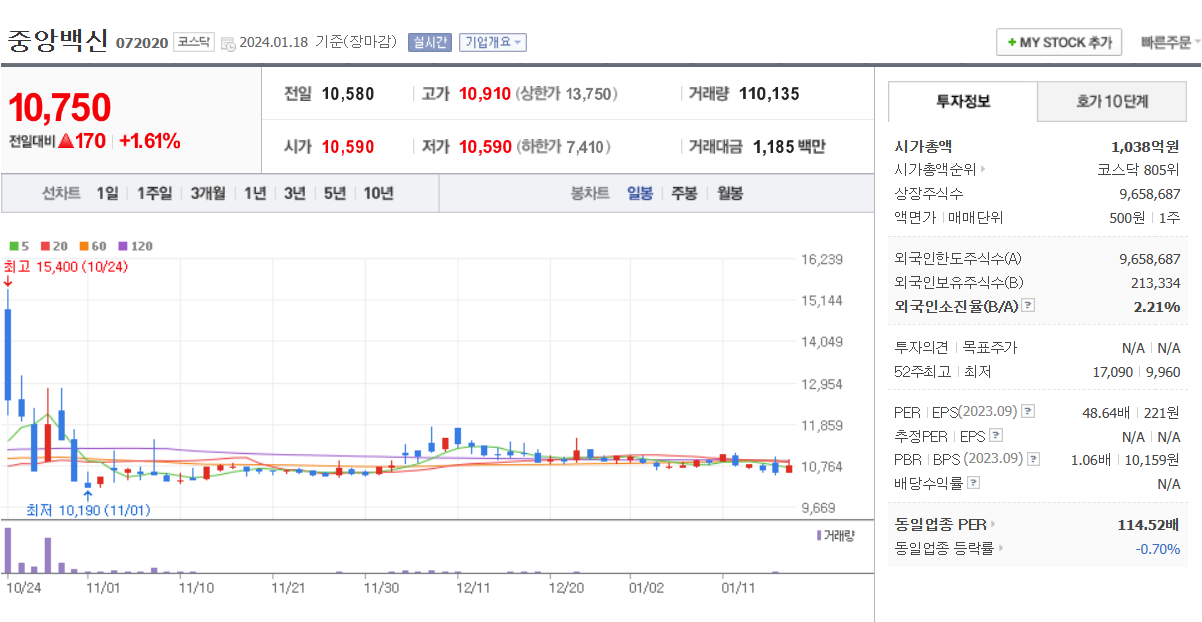Switch to the 호가10단계 tab

pyautogui.click(x=1112, y=102)
